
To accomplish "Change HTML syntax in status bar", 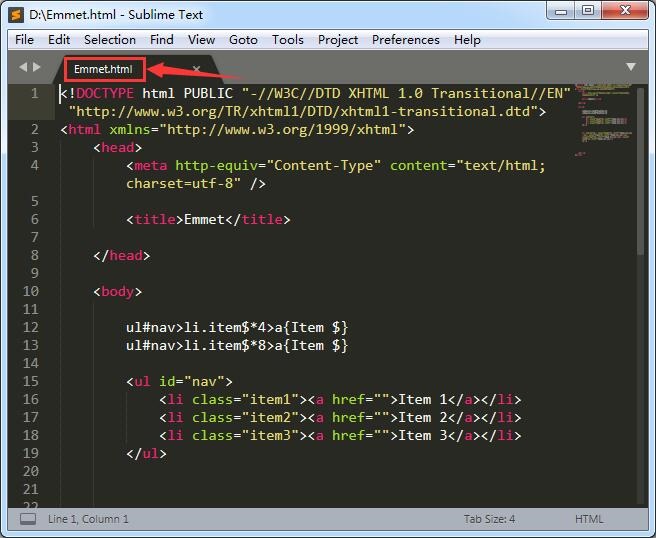I will 589,519.
